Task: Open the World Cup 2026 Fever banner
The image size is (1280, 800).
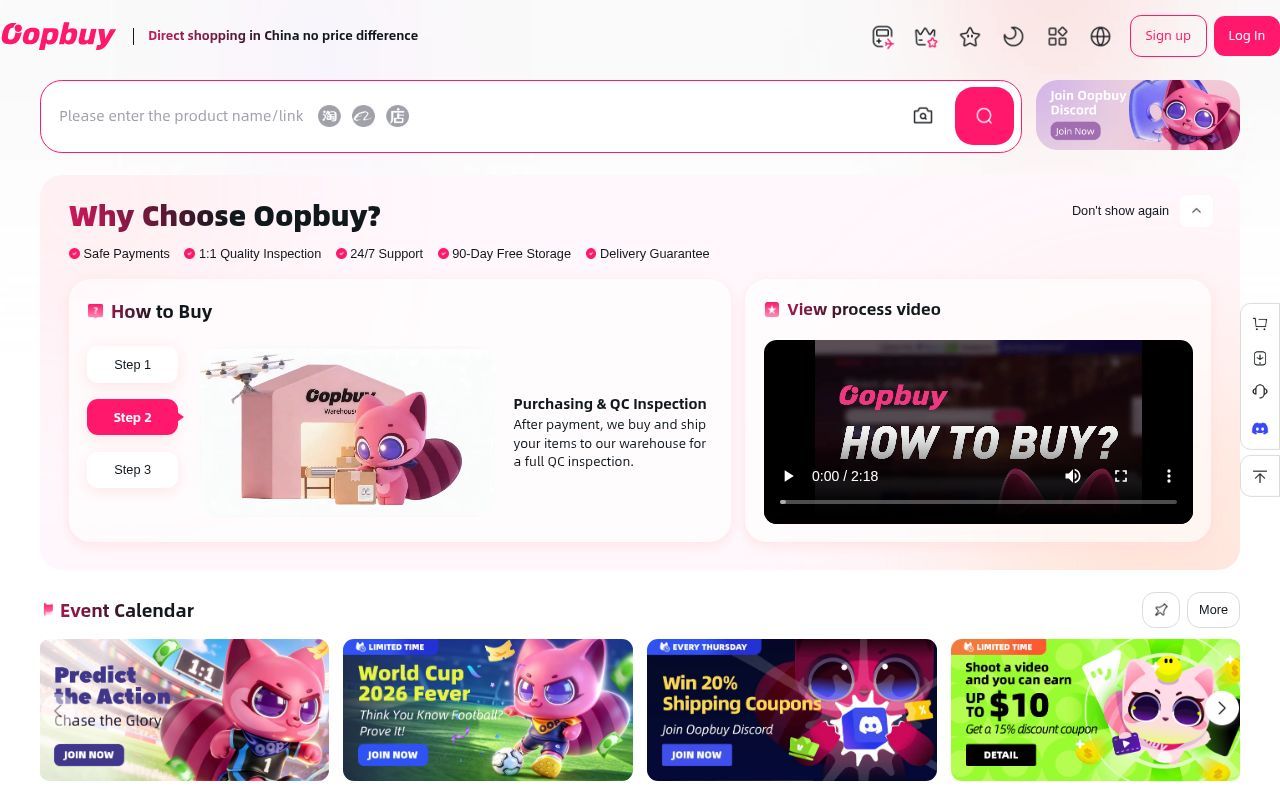Action: [488, 710]
